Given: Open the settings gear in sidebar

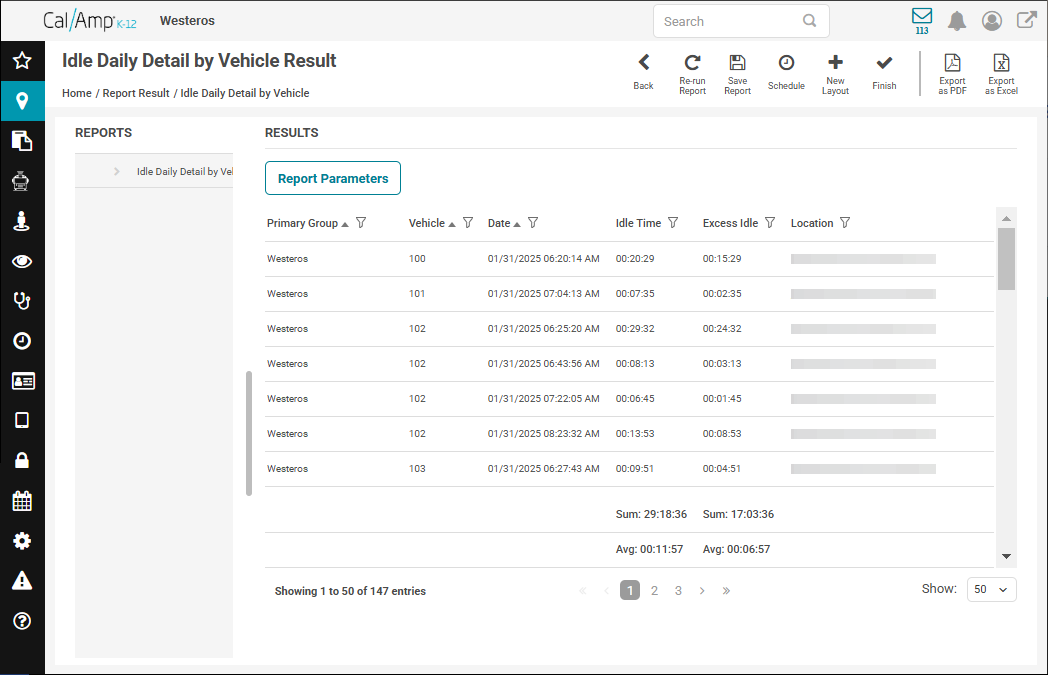Looking at the screenshot, I should (x=22, y=541).
